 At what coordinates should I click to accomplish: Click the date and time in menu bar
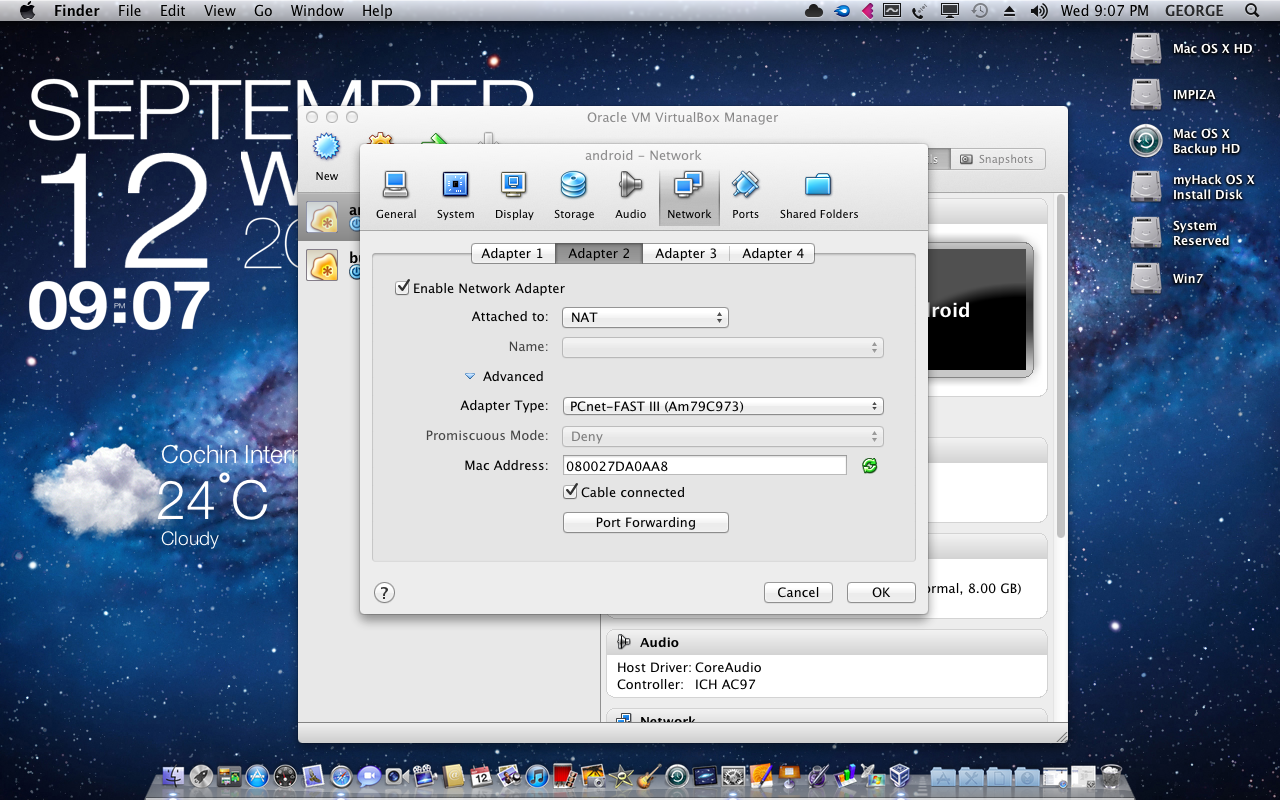point(1104,11)
